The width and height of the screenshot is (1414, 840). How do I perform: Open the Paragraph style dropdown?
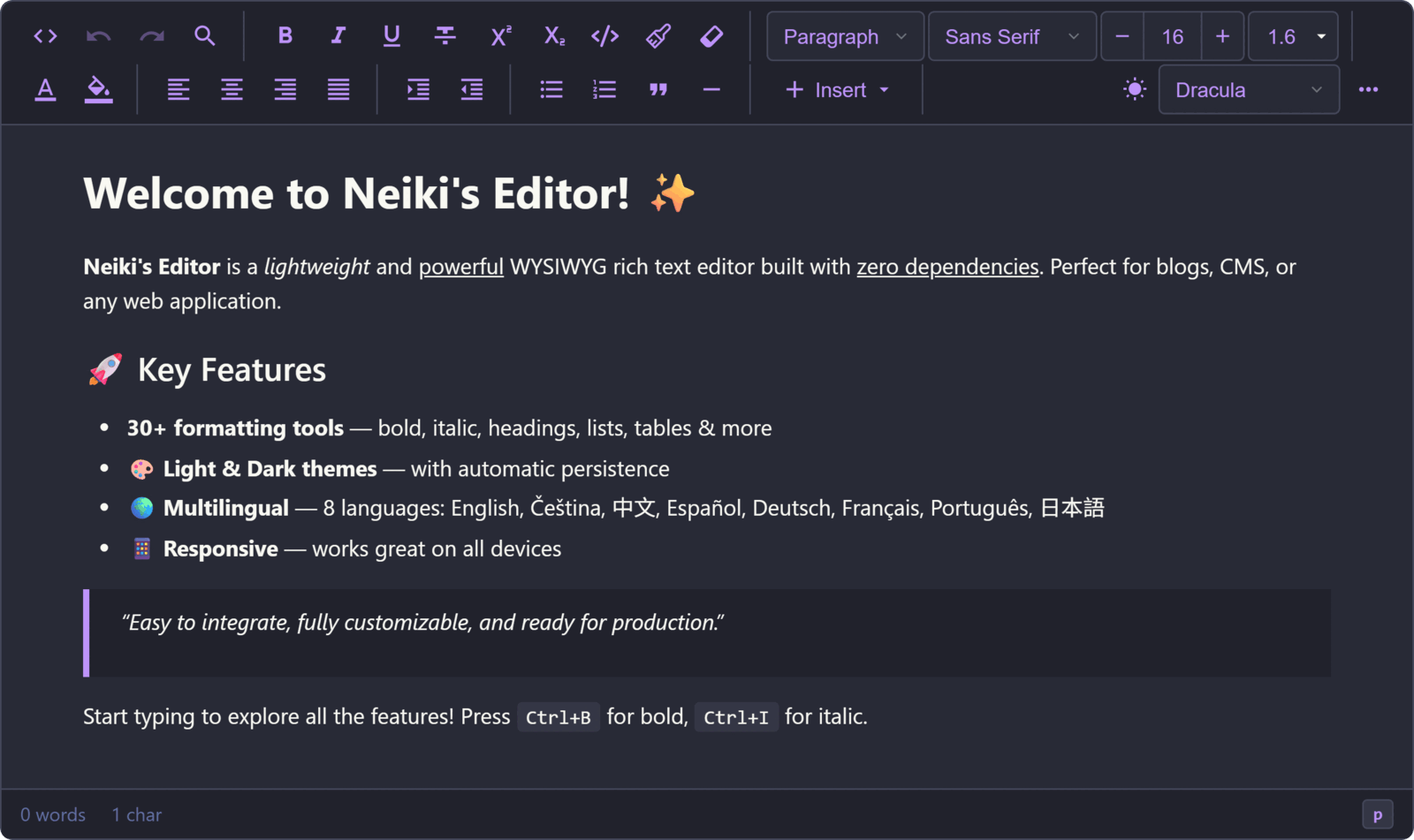click(845, 36)
